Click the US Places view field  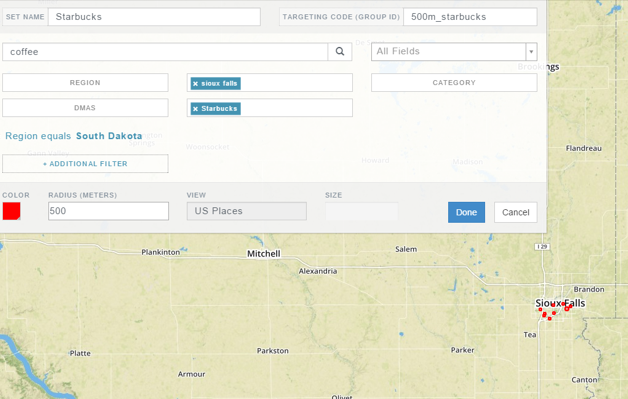pos(246,211)
